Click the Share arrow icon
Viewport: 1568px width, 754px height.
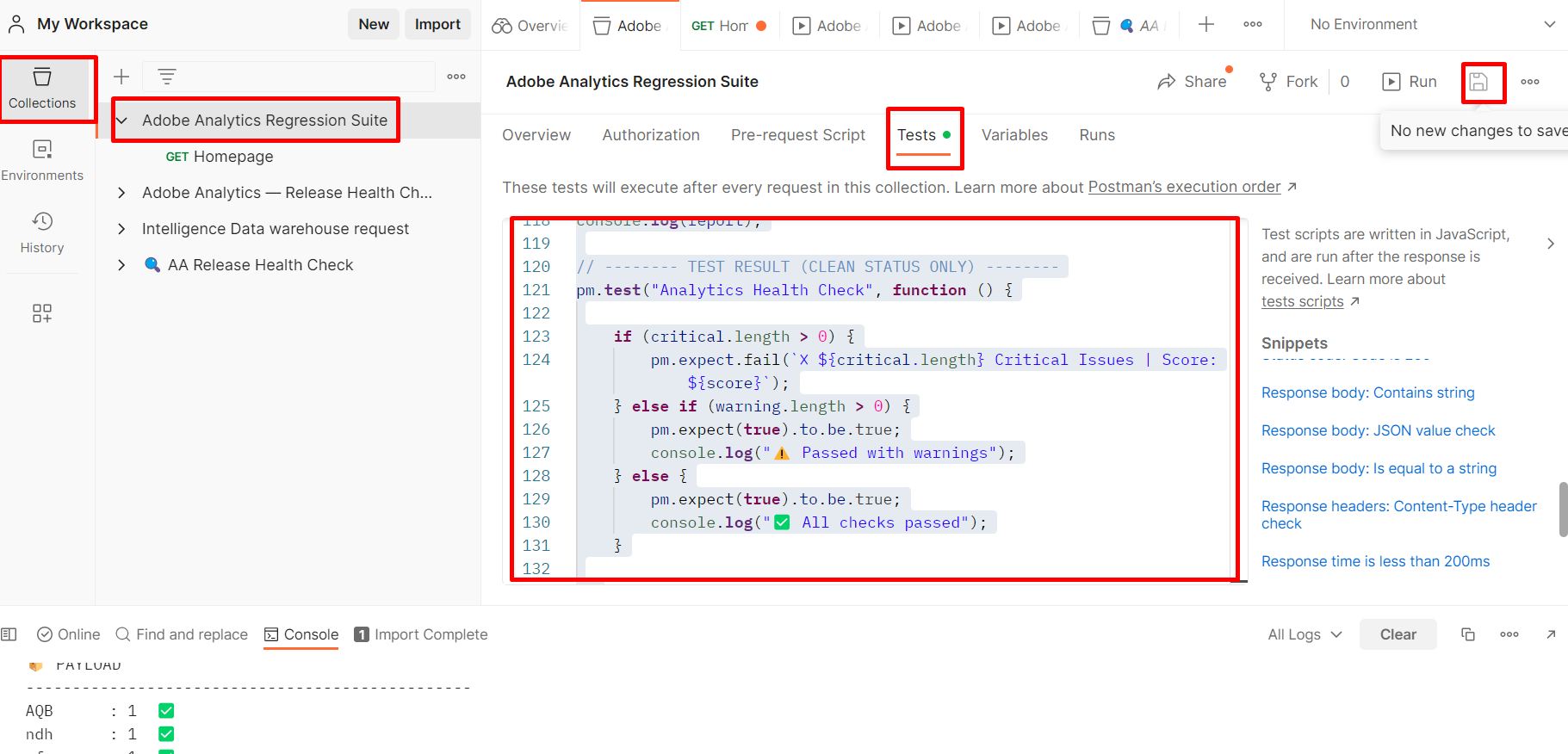click(x=1167, y=82)
